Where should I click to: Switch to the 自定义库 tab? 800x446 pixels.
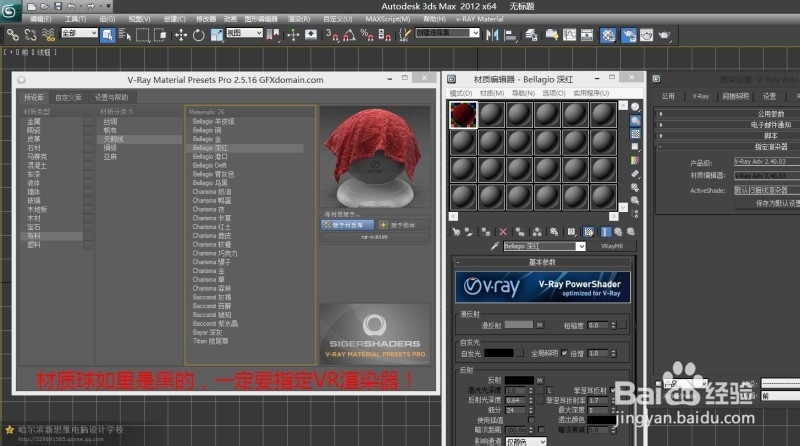pyautogui.click(x=68, y=97)
